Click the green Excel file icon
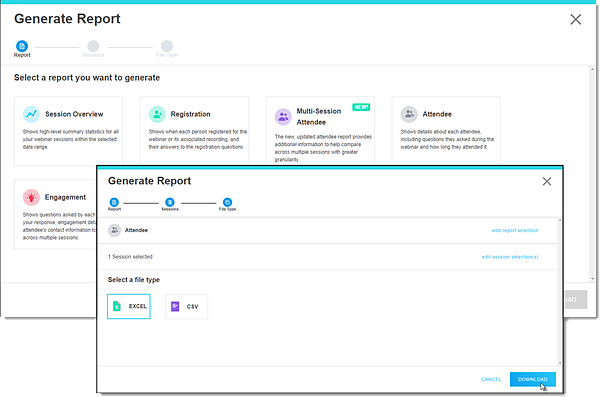600x397 pixels. coord(117,306)
